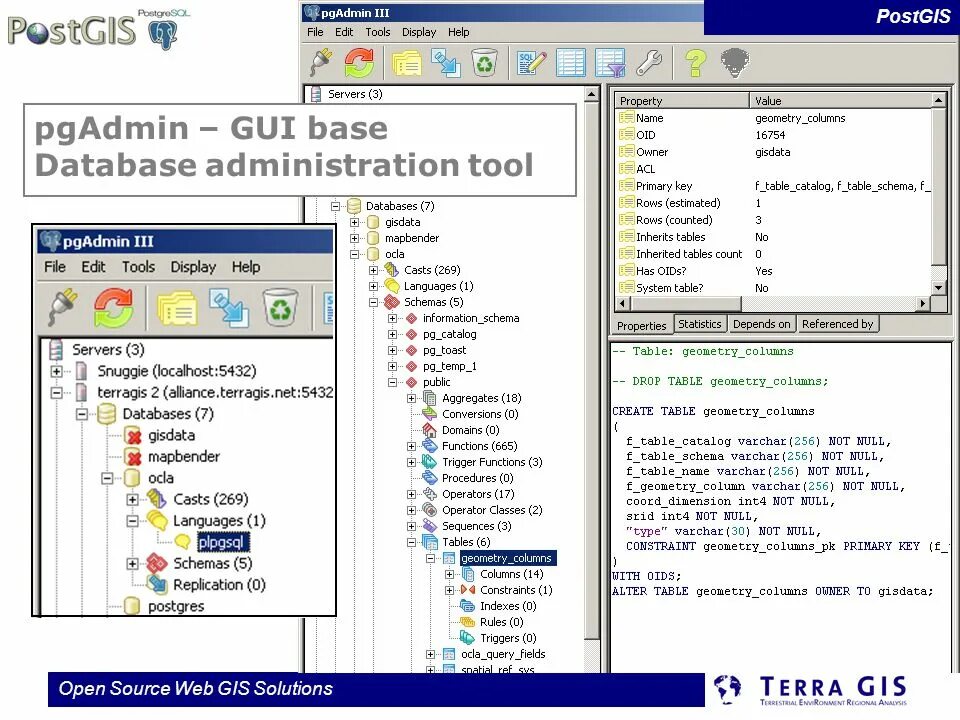
Task: Click the filtered data funnel icon
Action: pos(610,63)
